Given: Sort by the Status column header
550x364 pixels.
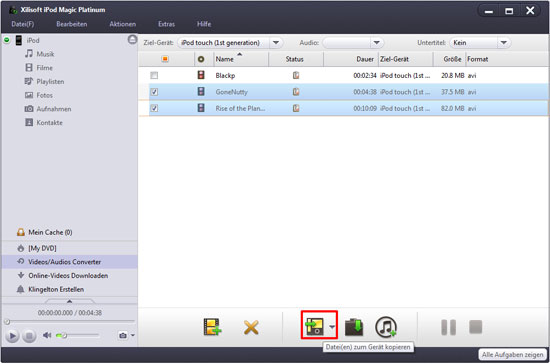Looking at the screenshot, I should click(x=296, y=59).
